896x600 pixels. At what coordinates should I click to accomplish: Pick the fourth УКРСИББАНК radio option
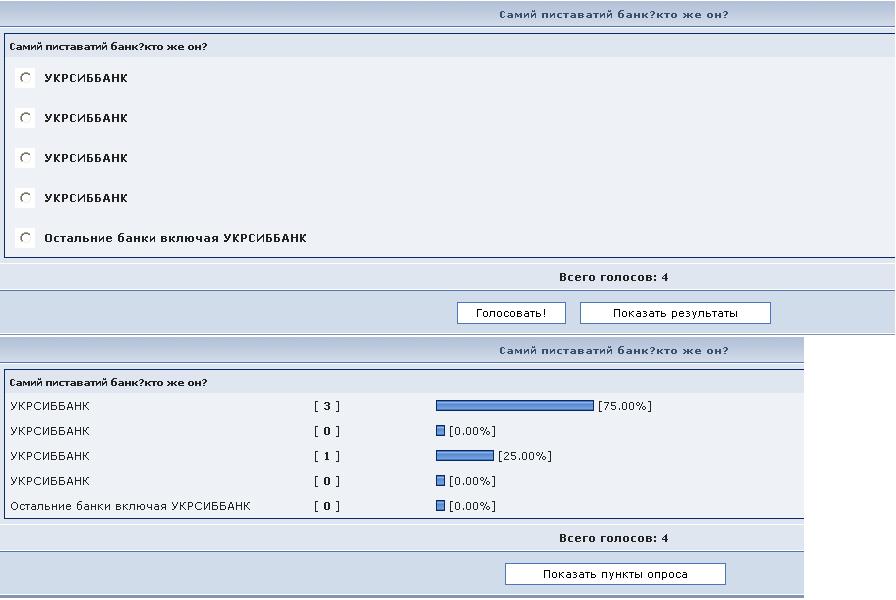[25, 198]
